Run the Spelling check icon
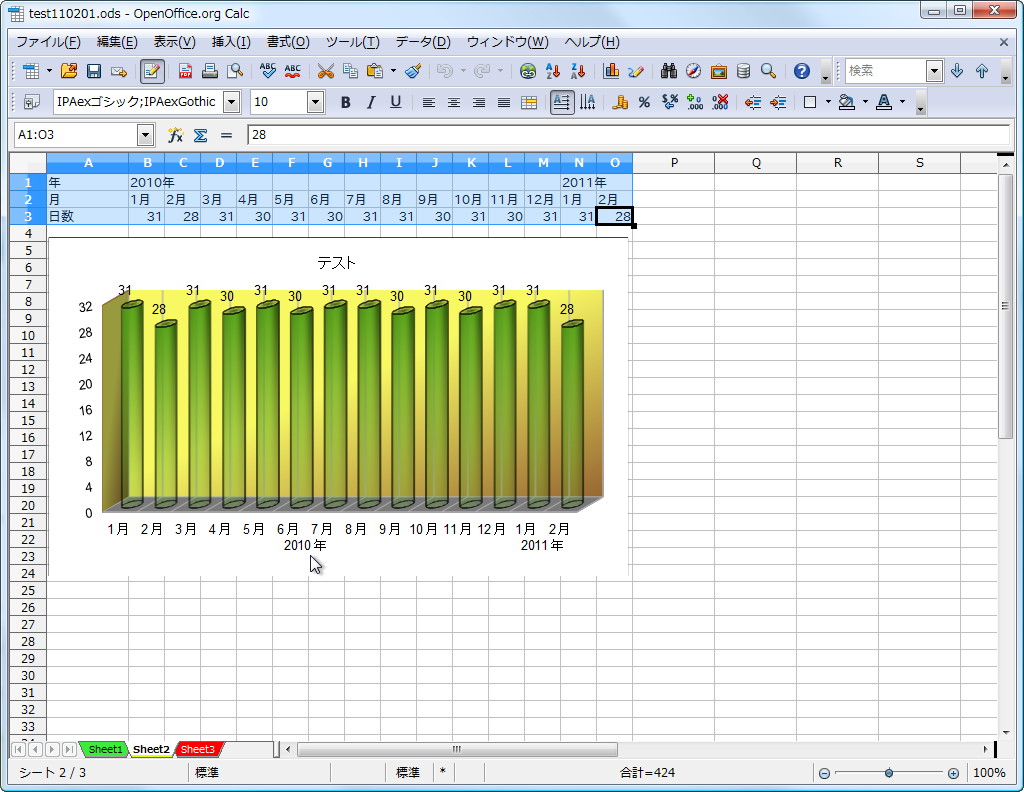1024x792 pixels. pos(267,71)
